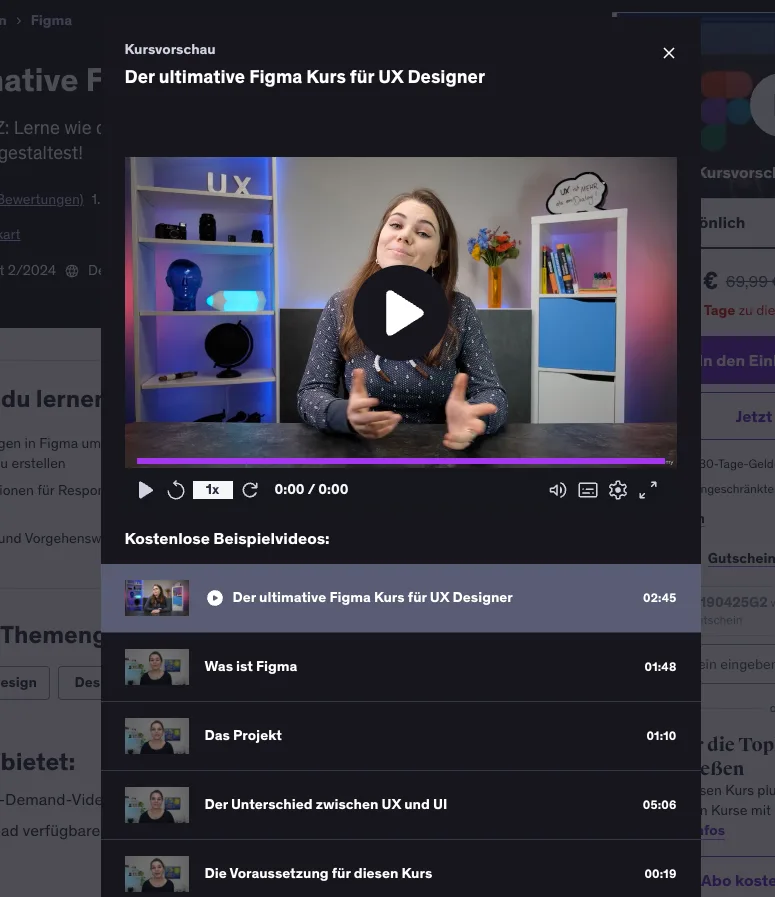Open video settings gear icon
775x897 pixels.
[618, 490]
